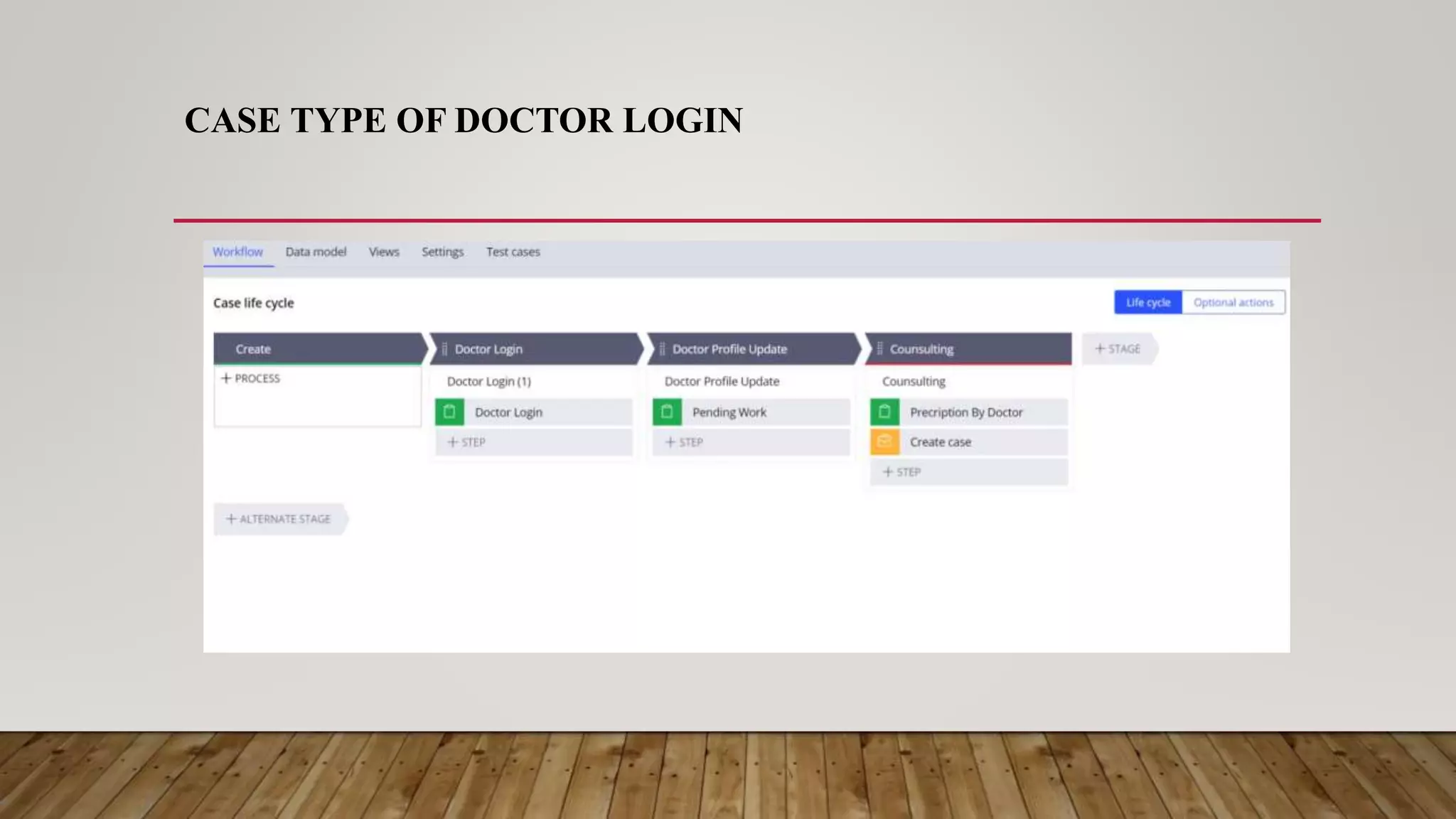
Task: Switch to Life cycle view toggle
Action: [1147, 302]
